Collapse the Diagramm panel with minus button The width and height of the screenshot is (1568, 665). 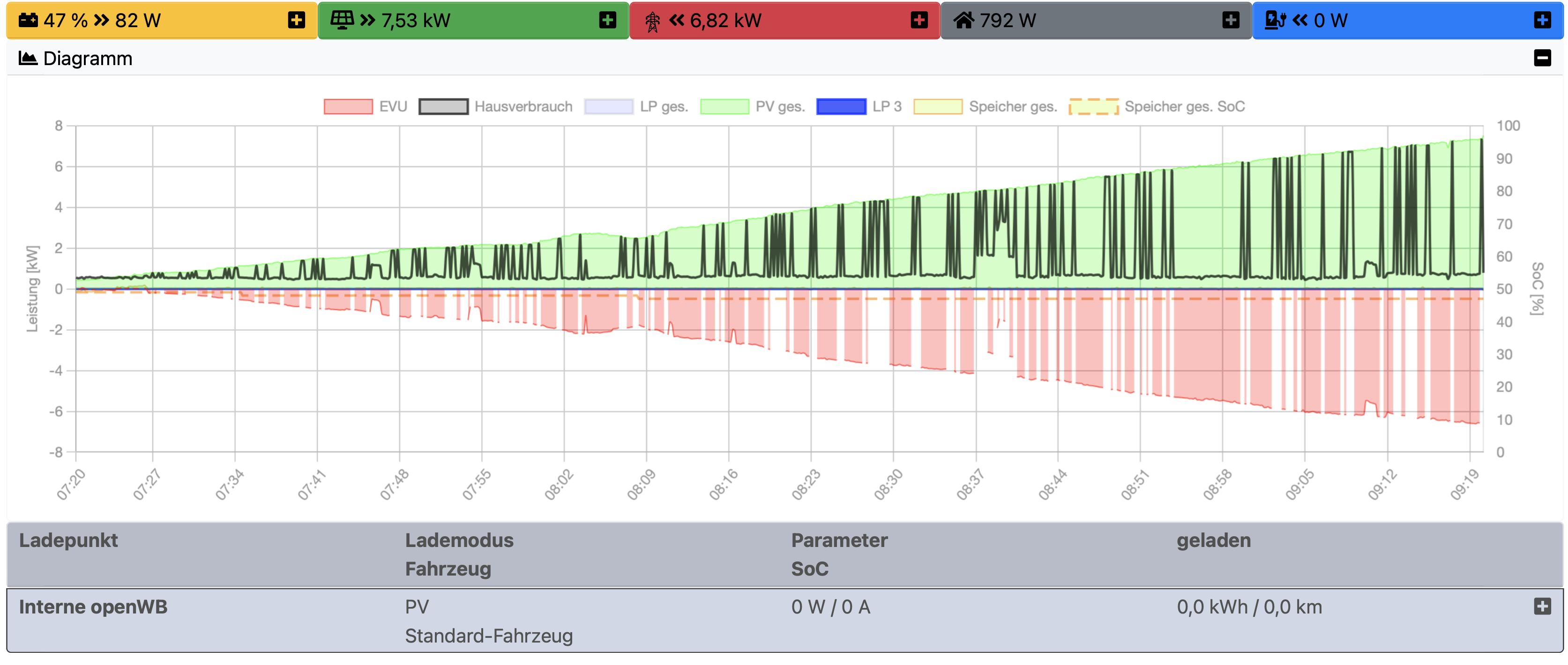[1542, 59]
